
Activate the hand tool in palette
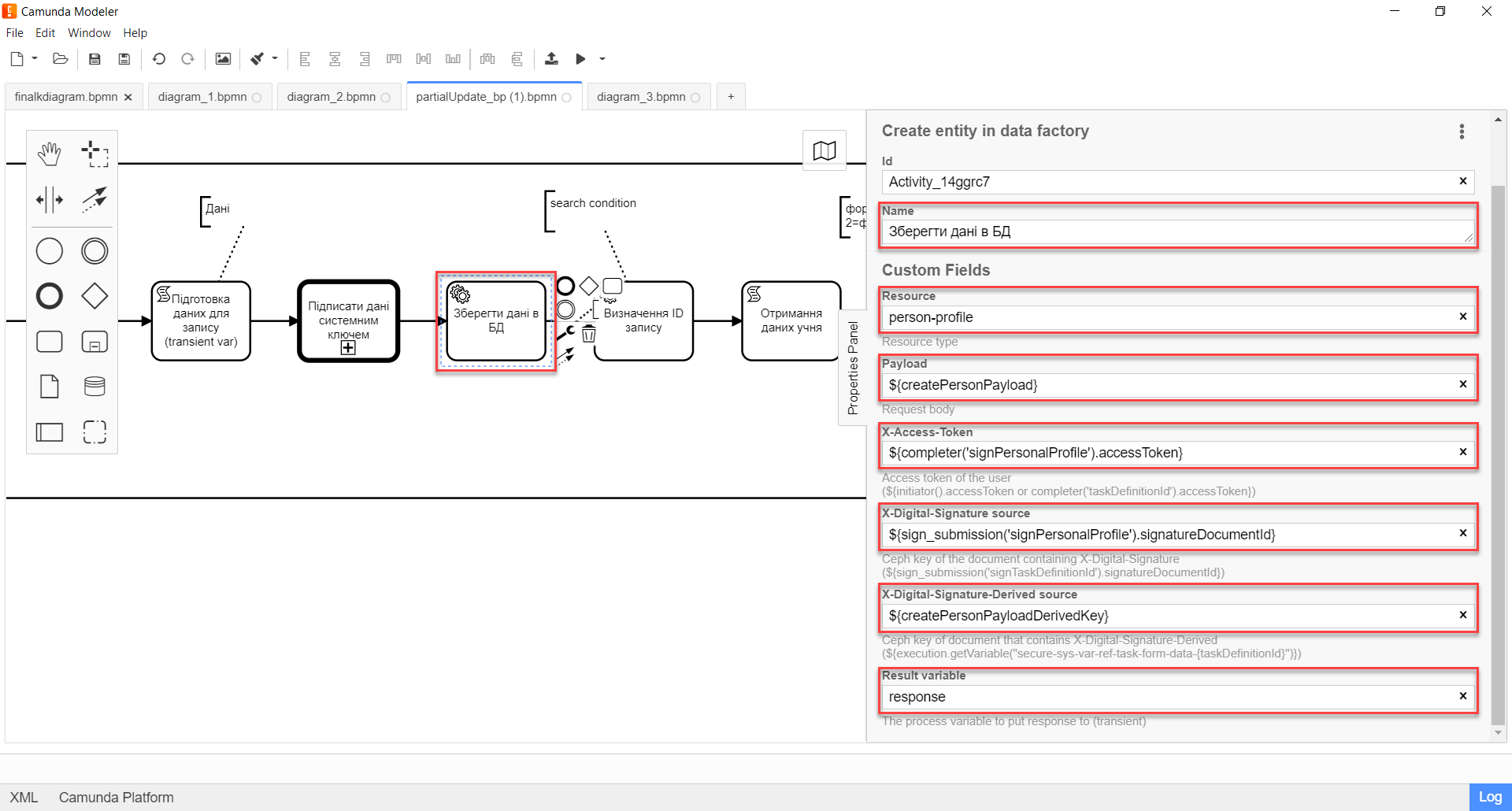click(50, 154)
